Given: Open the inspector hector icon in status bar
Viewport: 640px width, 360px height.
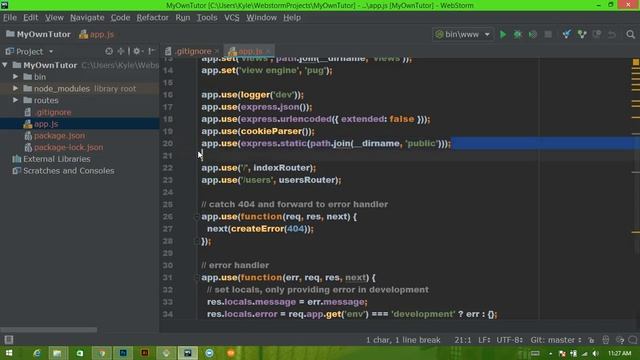Looking at the screenshot, I should pos(606,340).
